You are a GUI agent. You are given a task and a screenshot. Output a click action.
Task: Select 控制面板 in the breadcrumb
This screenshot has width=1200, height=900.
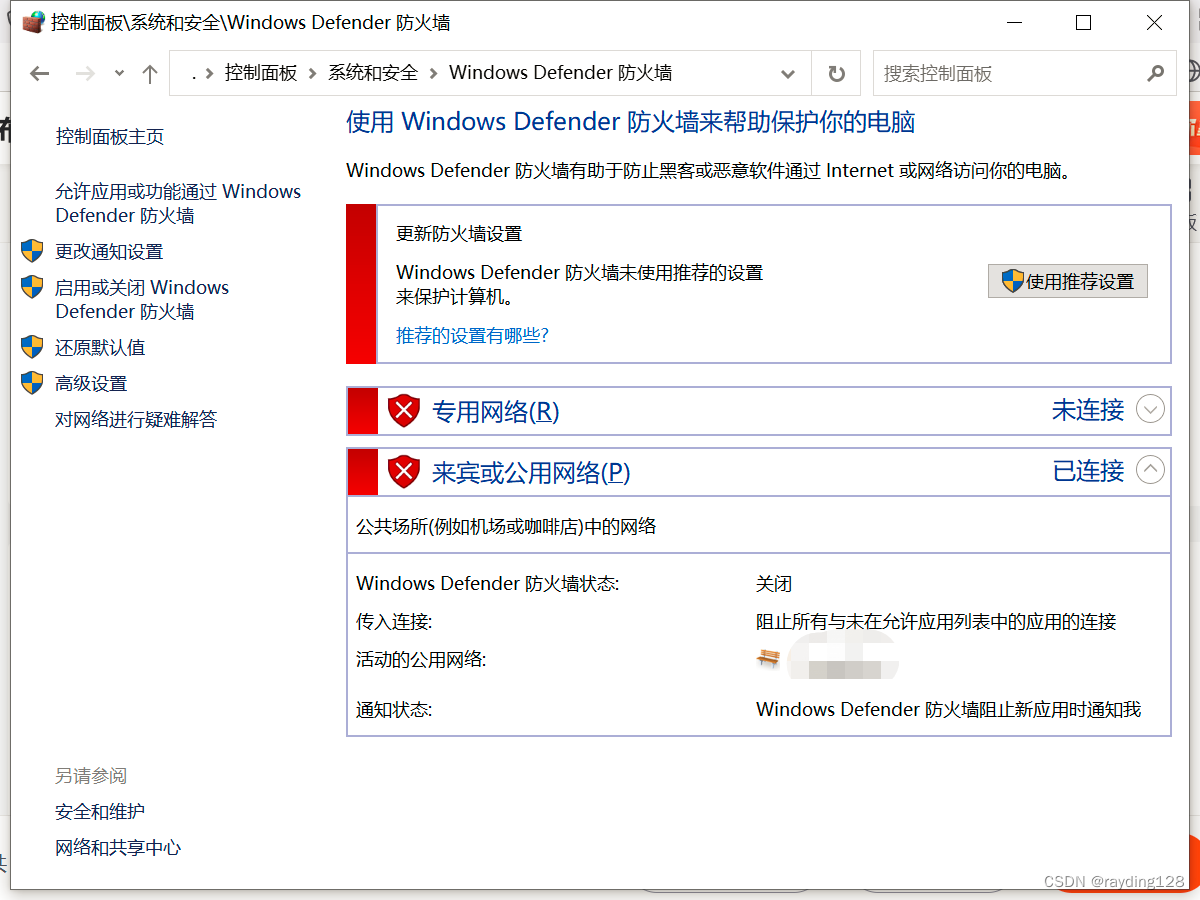(261, 73)
